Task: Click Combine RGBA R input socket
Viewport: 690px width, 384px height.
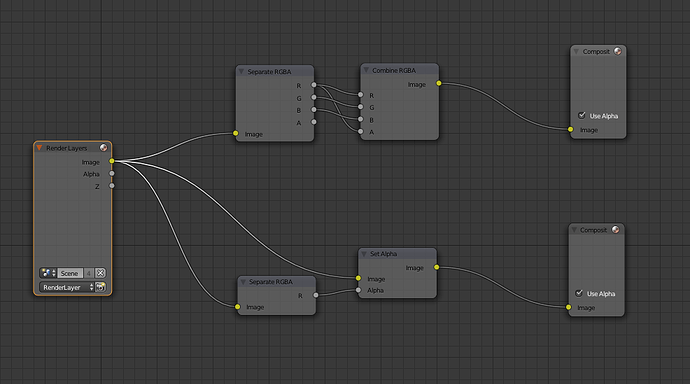Action: pos(361,95)
